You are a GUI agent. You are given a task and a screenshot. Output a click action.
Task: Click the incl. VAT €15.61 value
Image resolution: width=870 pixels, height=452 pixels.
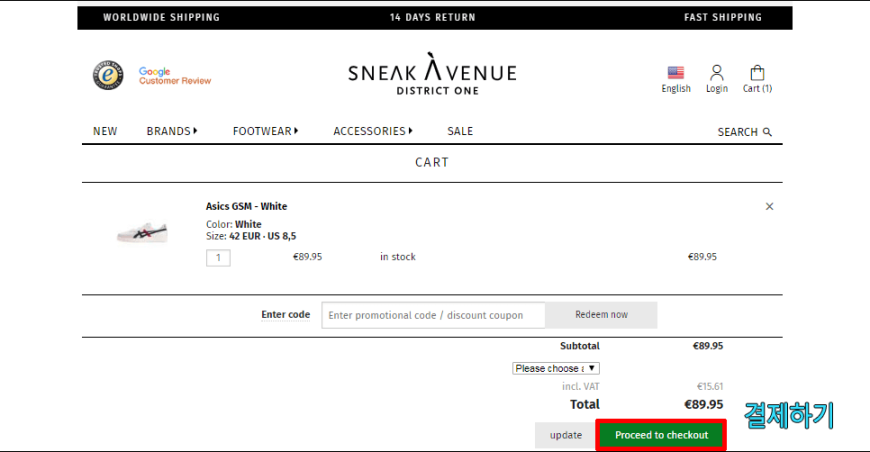(710, 387)
